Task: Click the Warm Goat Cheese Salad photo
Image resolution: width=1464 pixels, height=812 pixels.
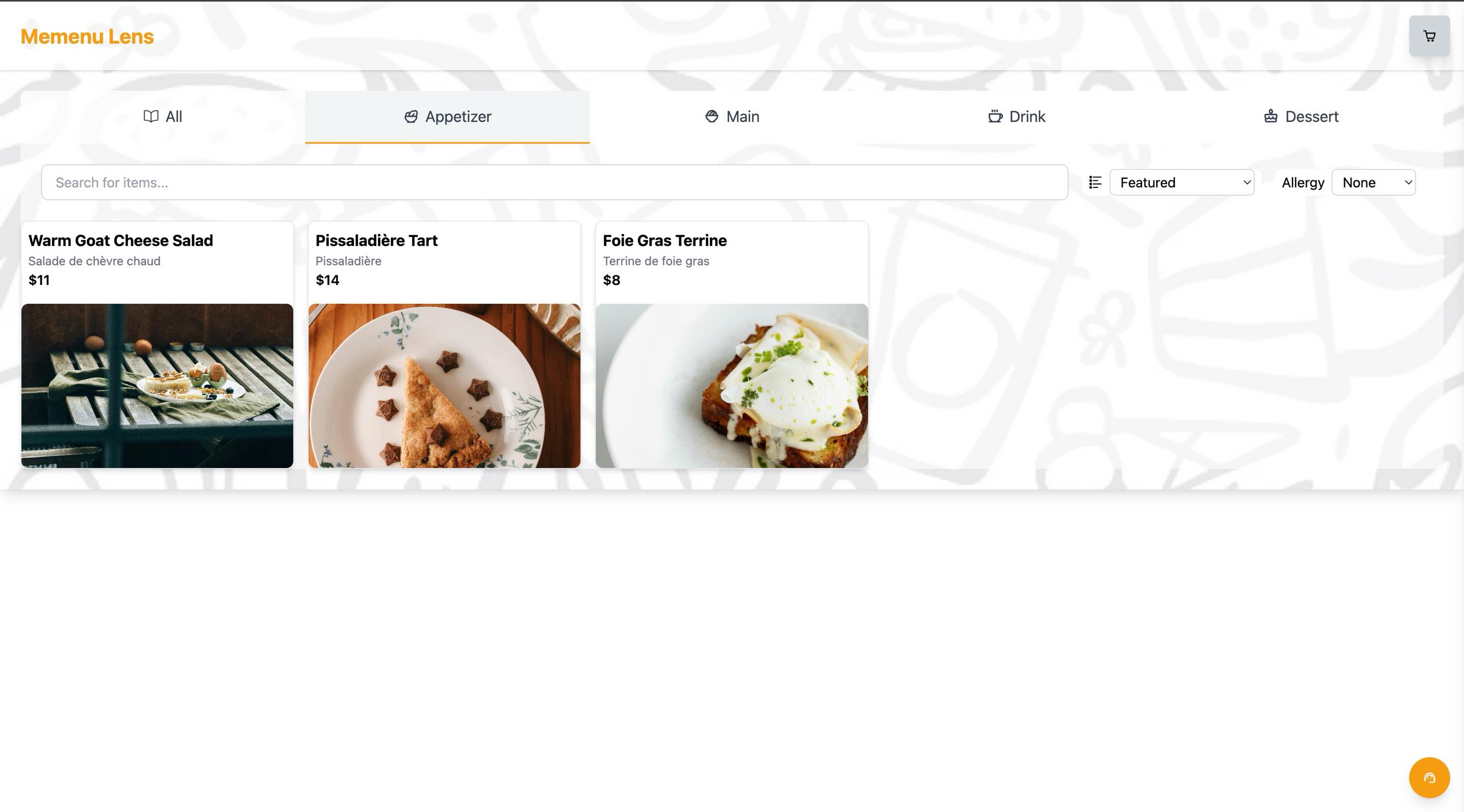Action: click(x=158, y=386)
